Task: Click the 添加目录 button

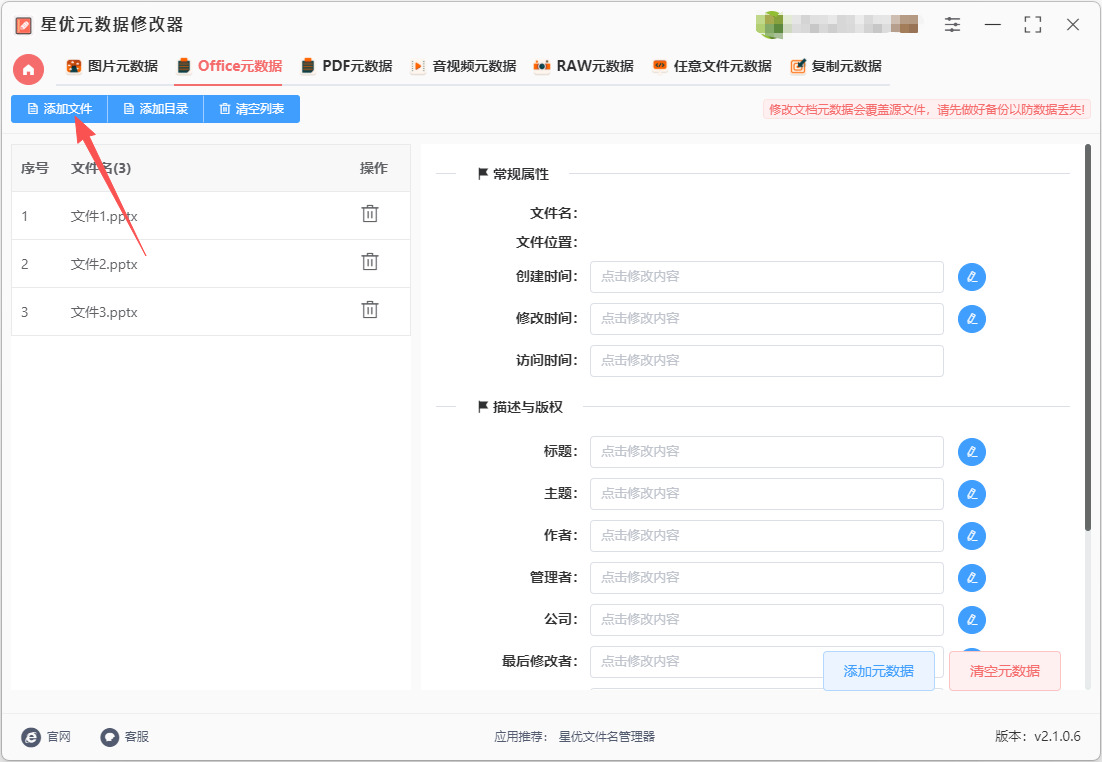Action: [155, 109]
